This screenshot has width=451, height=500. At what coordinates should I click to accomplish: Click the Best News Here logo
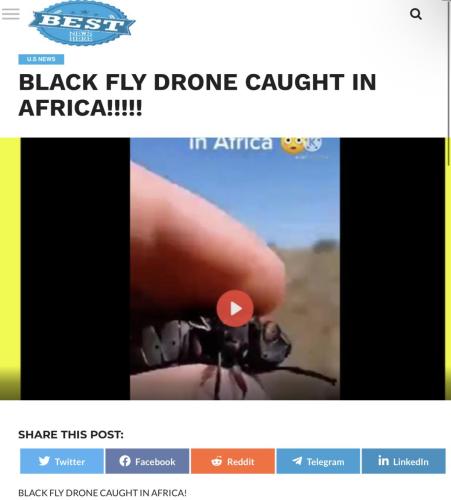point(82,23)
